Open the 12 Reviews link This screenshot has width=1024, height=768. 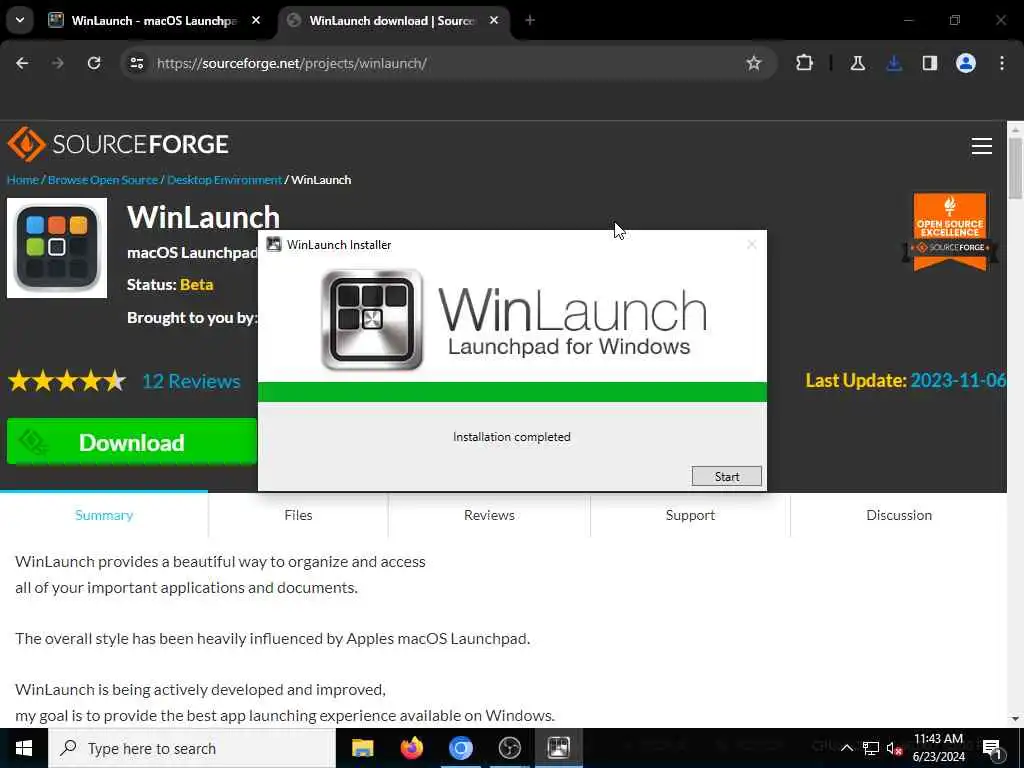coord(191,381)
